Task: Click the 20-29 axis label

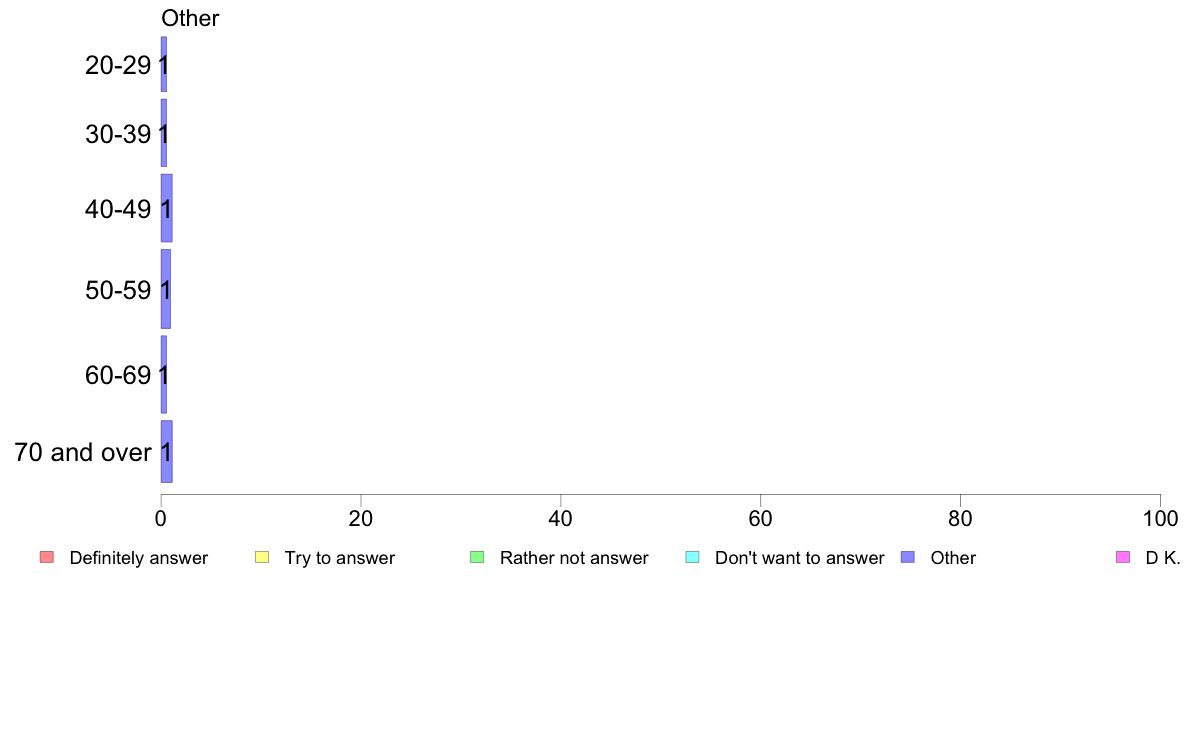Action: pos(118,65)
